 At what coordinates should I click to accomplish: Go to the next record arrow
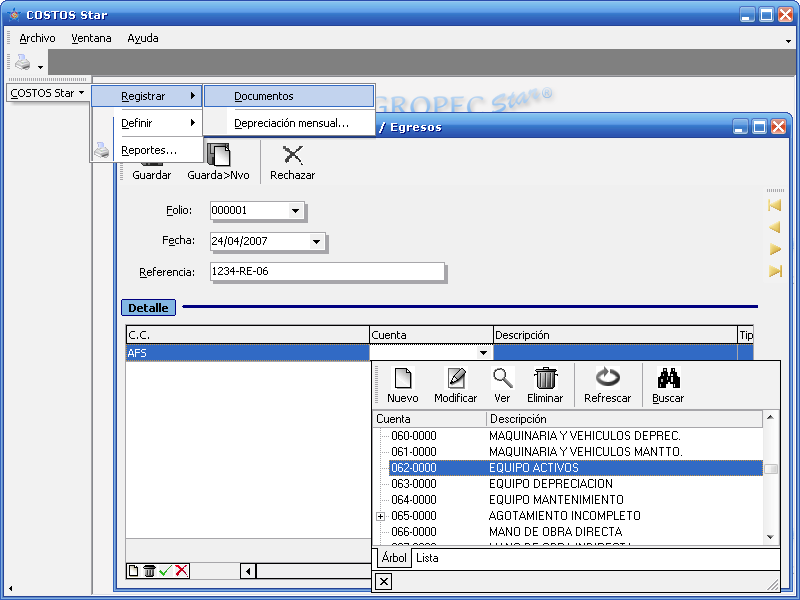(775, 249)
